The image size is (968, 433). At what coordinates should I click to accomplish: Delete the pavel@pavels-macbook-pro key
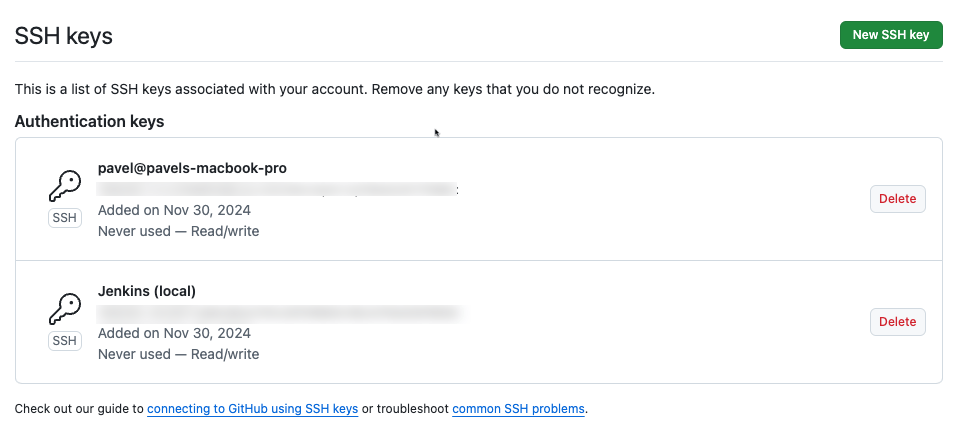tap(898, 199)
